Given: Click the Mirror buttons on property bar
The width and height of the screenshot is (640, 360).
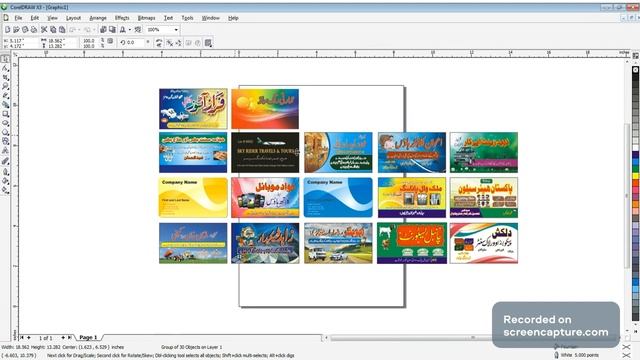Looking at the screenshot, I should 159,42.
